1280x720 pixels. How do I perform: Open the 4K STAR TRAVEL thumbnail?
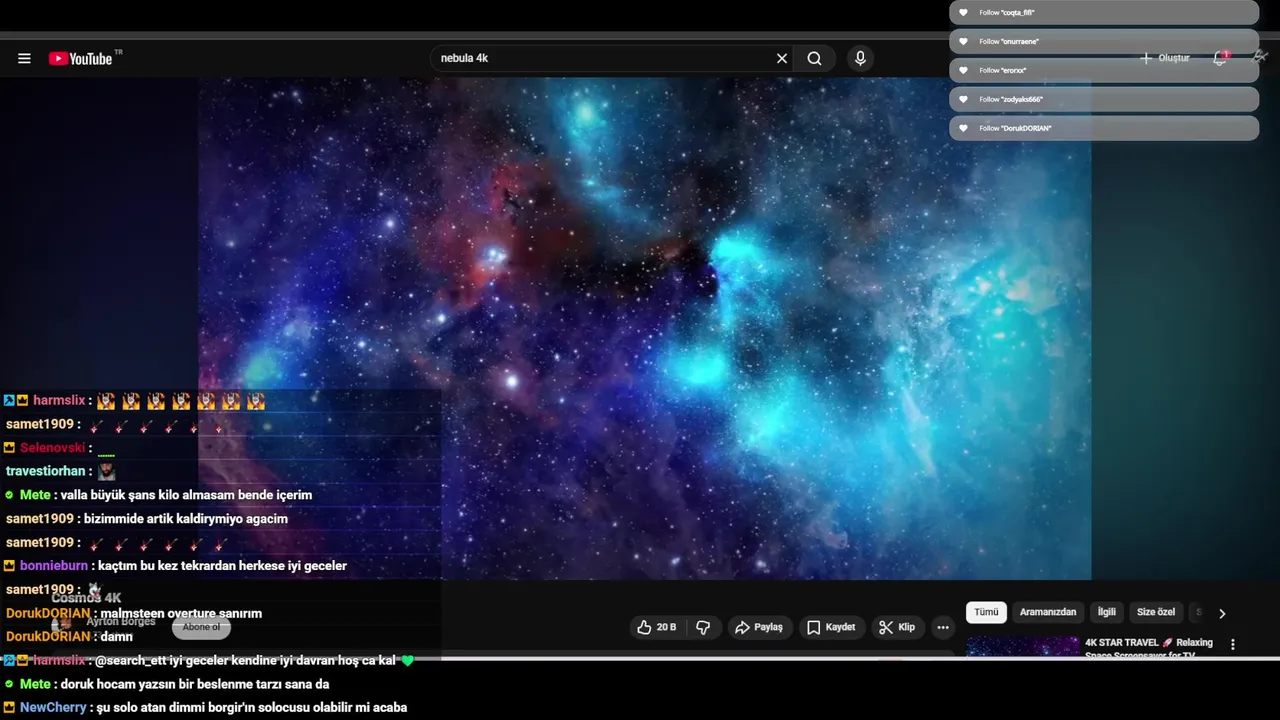[1022, 647]
